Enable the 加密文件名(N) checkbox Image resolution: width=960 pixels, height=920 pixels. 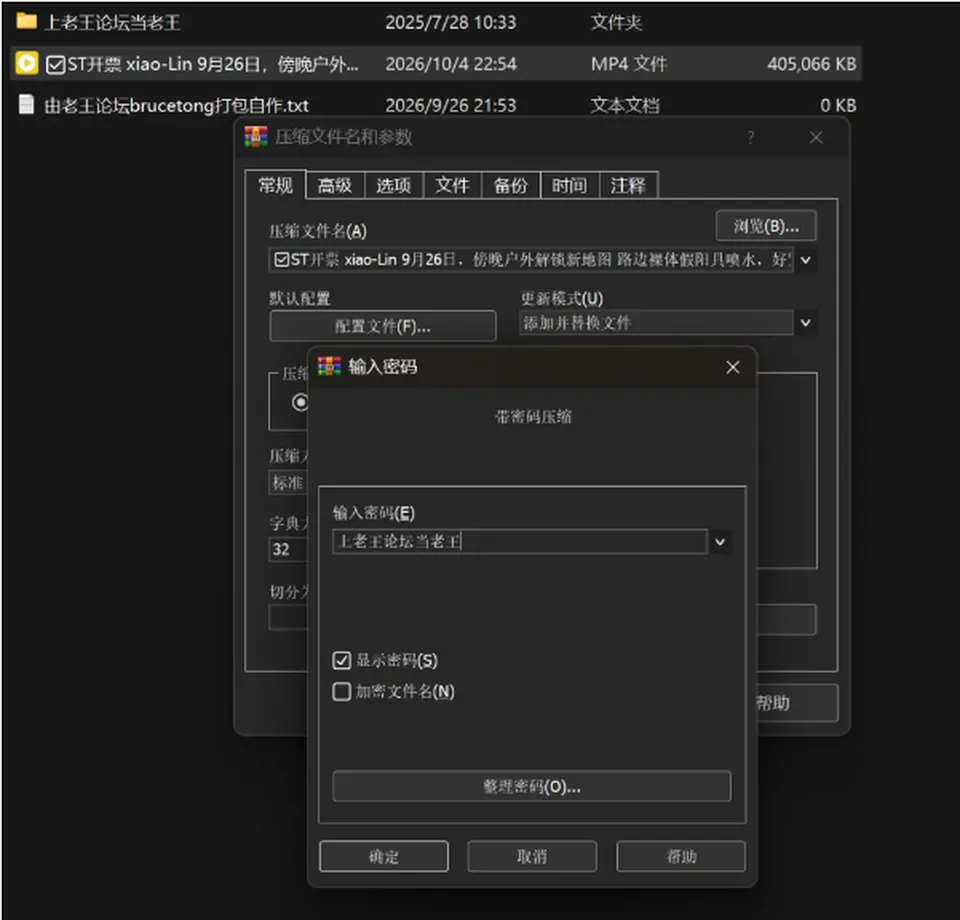pos(342,691)
